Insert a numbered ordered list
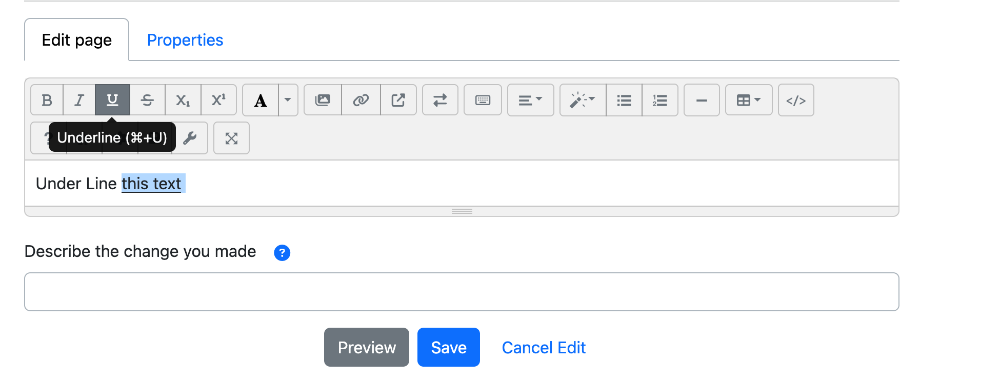This screenshot has width=999, height=392. (x=660, y=100)
